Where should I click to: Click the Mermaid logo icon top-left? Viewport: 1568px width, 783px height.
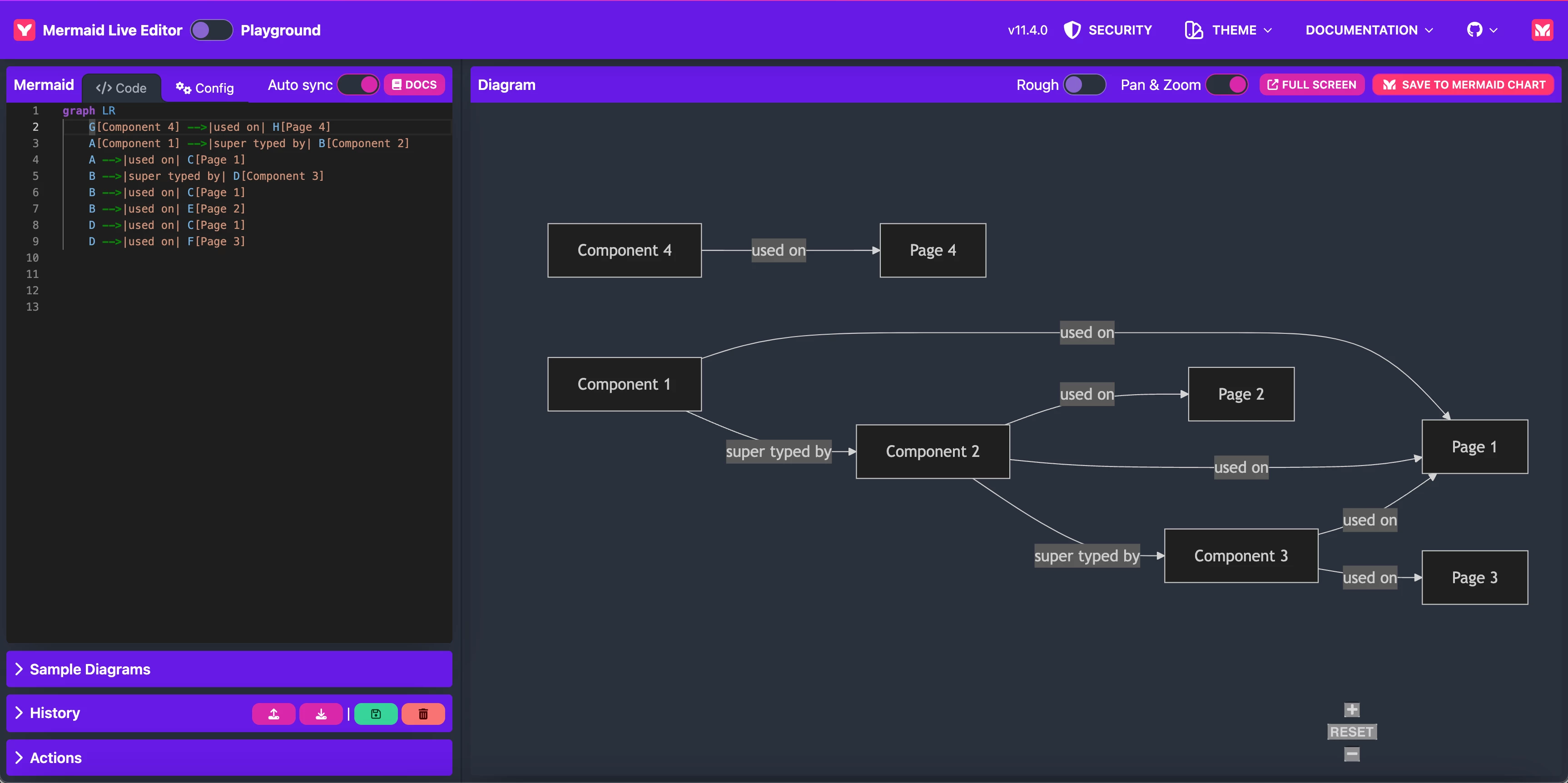(x=25, y=30)
